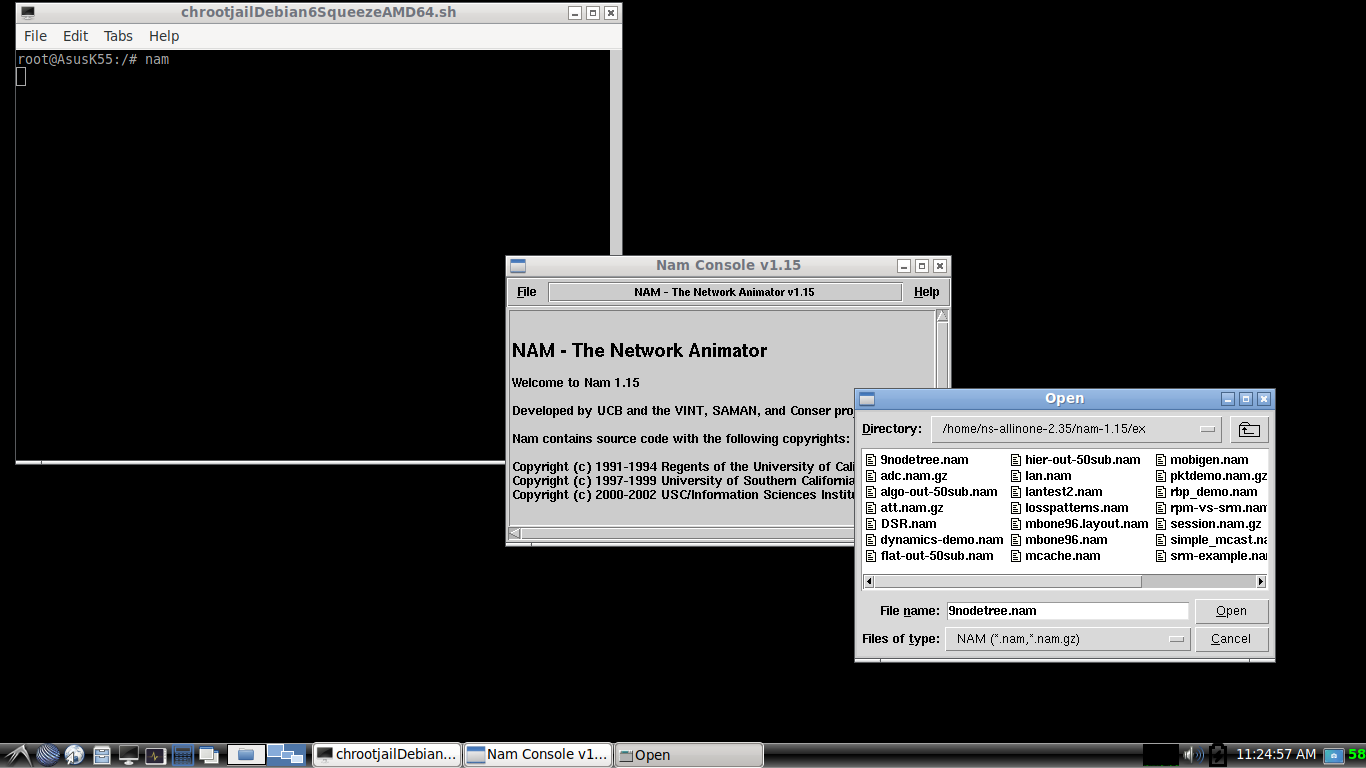
Task: Launch the system monitor icon
Action: (155, 755)
